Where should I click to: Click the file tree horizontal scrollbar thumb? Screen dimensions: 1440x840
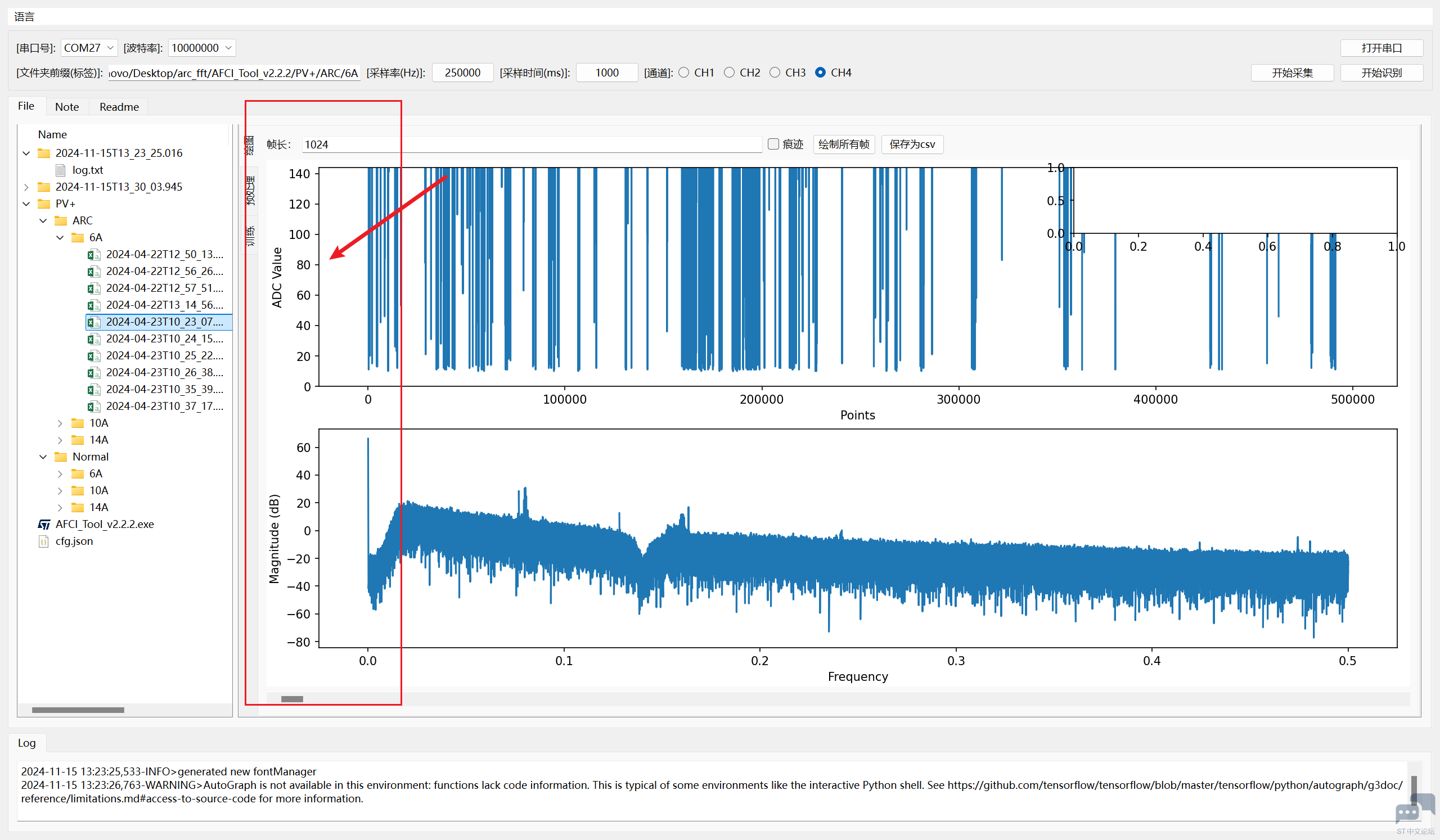(x=78, y=710)
